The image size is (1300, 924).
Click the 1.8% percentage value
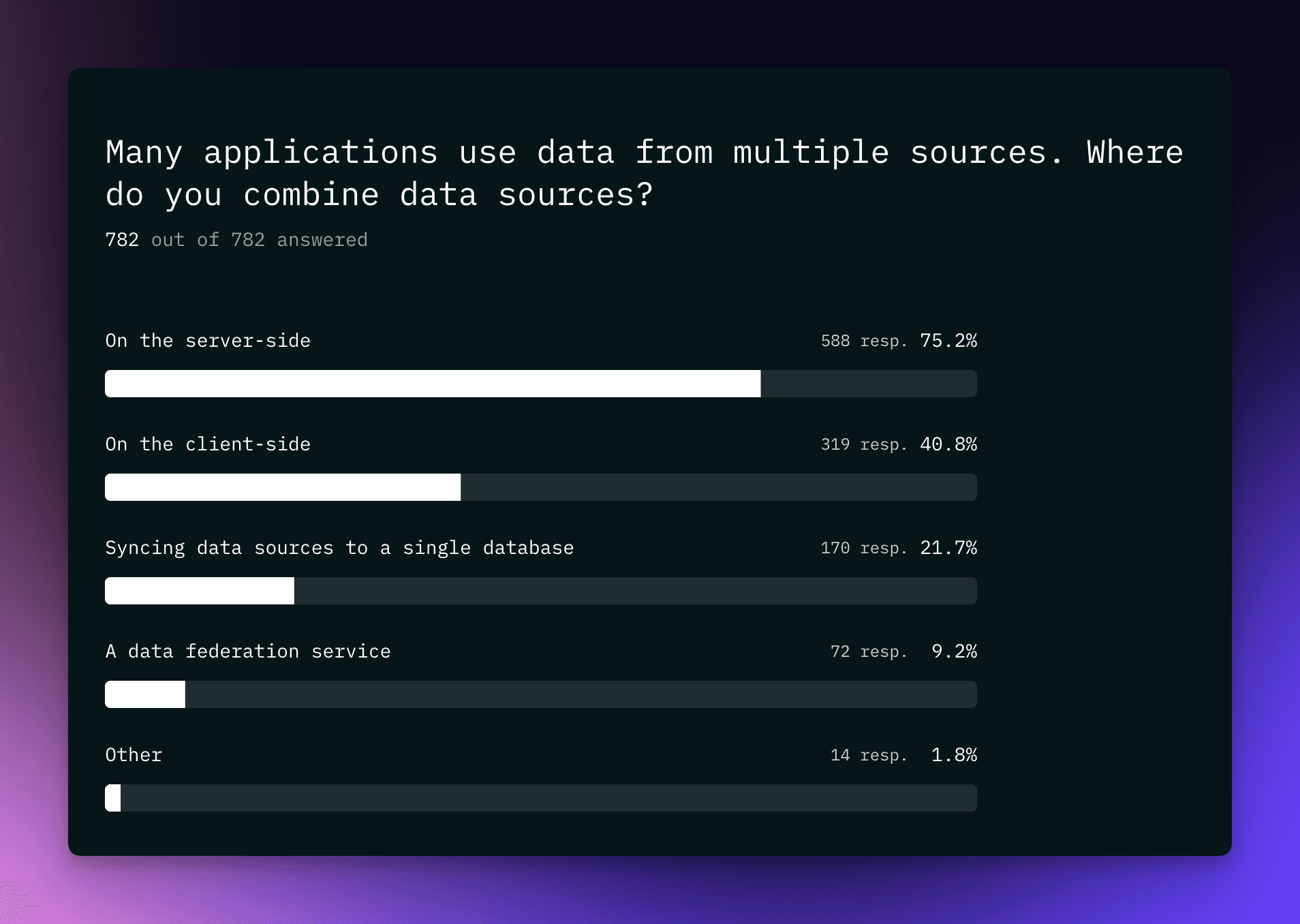[x=954, y=755]
